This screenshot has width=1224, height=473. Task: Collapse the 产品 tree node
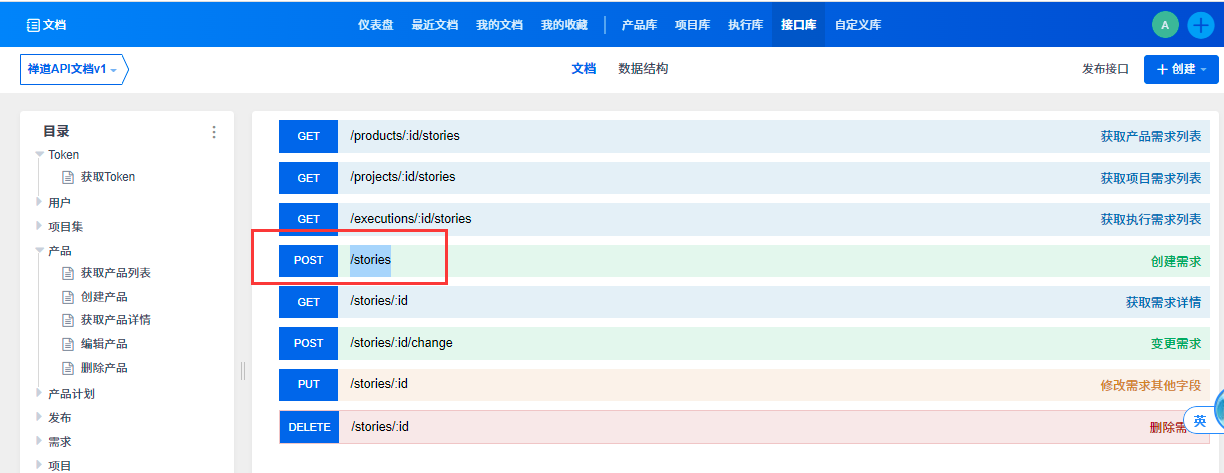(40, 250)
